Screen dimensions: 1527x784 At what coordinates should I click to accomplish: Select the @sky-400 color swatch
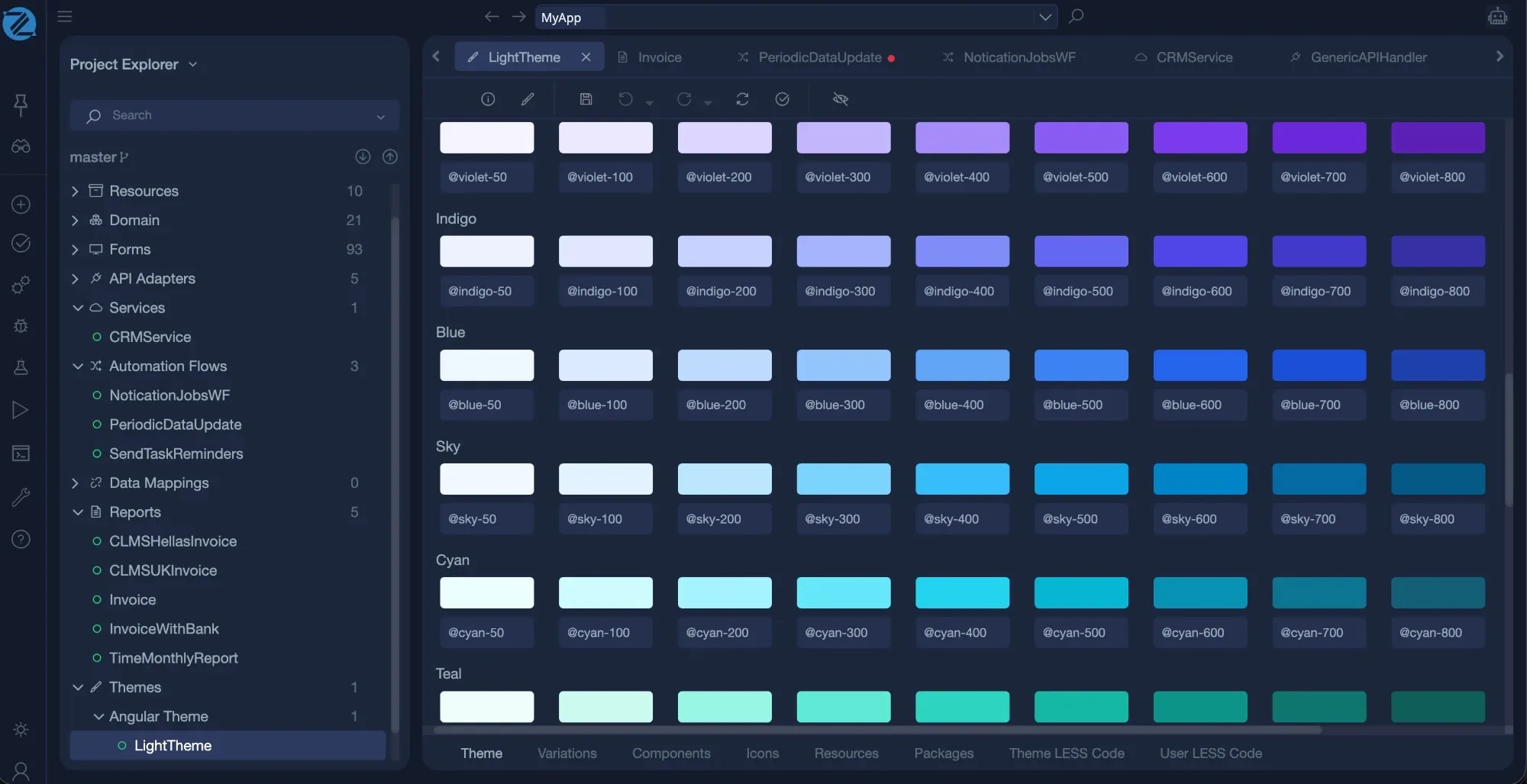coord(962,479)
